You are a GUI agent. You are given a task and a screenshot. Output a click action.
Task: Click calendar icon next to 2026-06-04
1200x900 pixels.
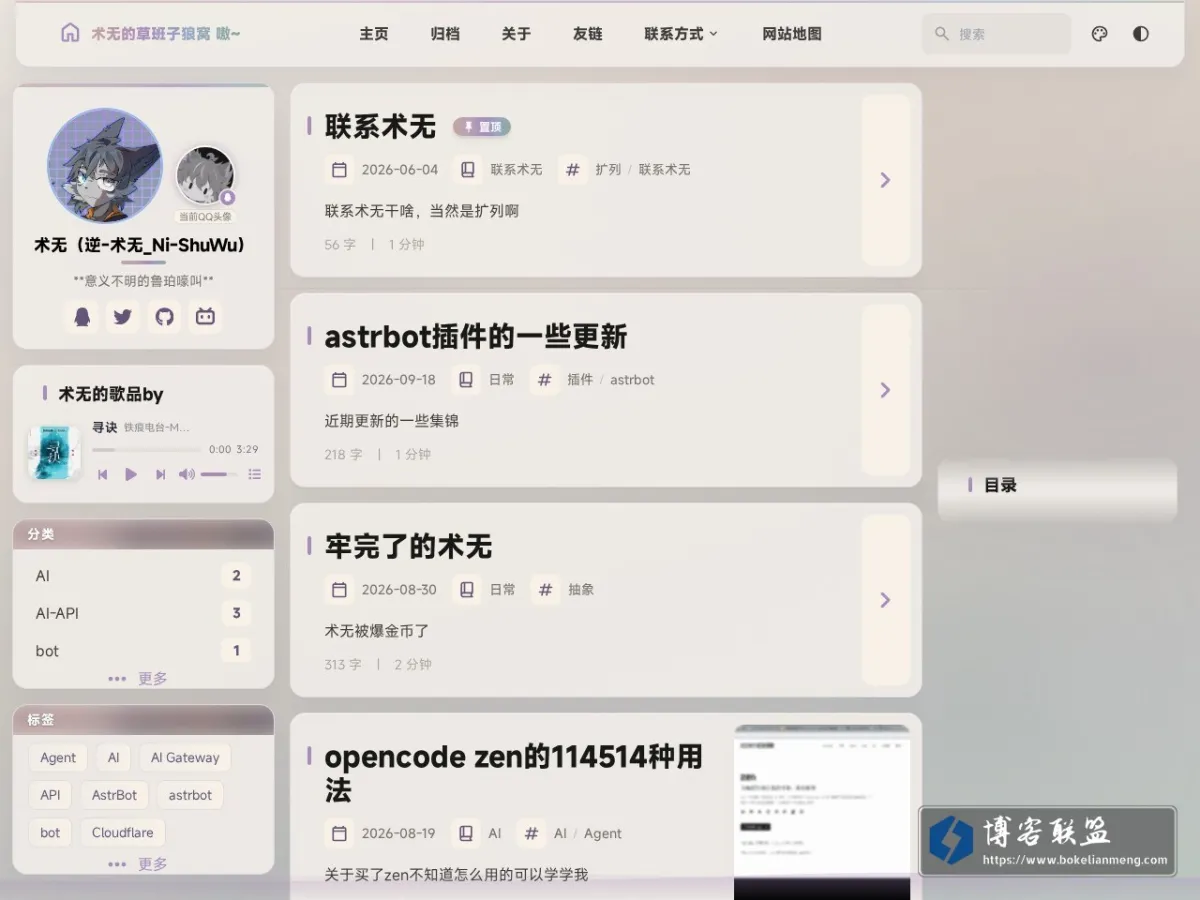339,170
